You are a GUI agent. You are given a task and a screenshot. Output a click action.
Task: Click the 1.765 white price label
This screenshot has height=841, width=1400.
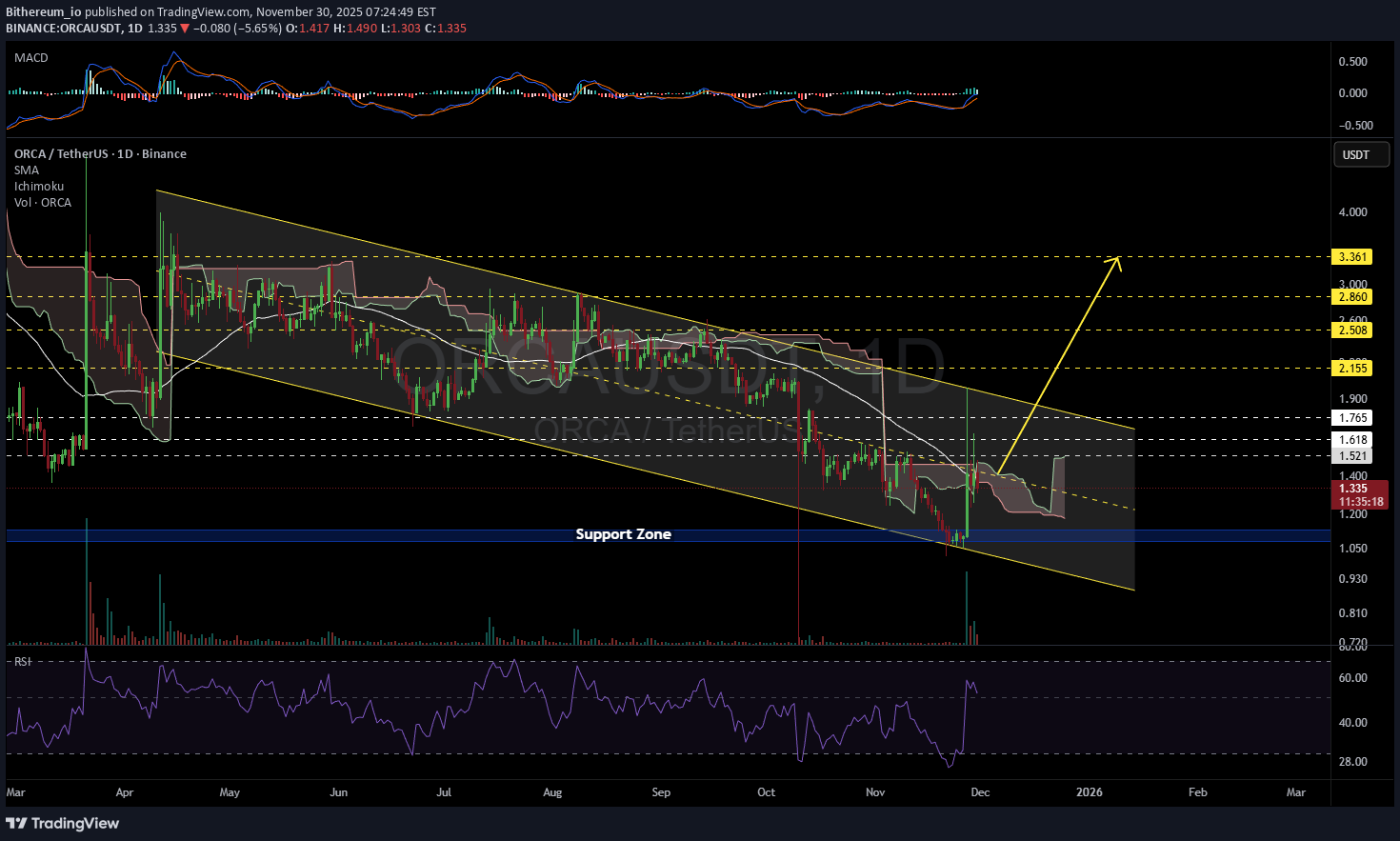pyautogui.click(x=1352, y=418)
